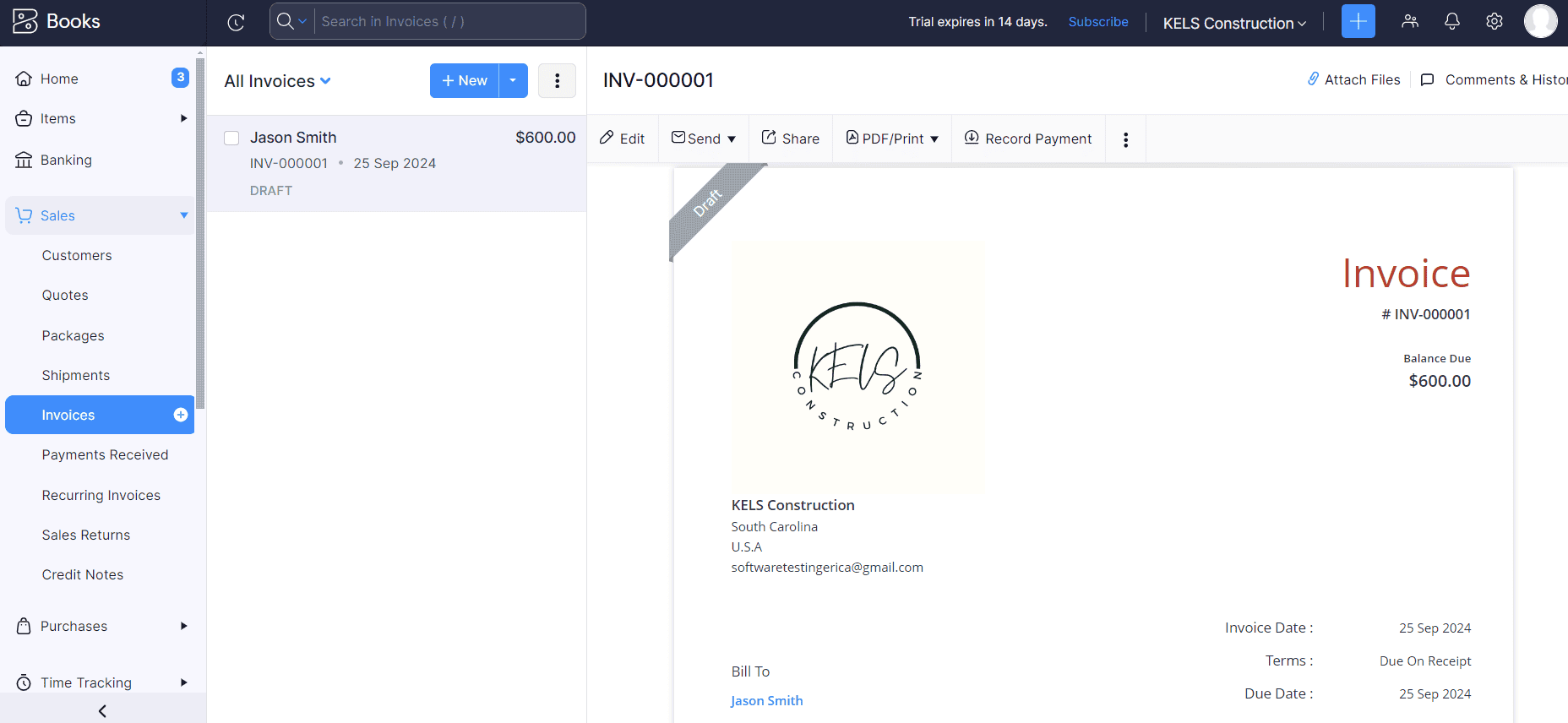Click the Balance Due $600.00 amount

(1440, 381)
